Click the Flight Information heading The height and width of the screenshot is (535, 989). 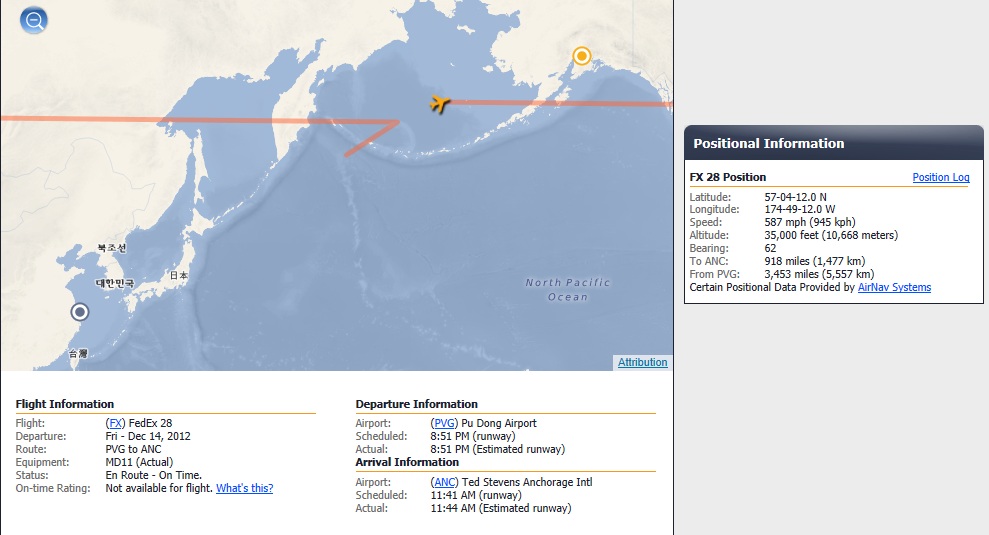coord(64,404)
